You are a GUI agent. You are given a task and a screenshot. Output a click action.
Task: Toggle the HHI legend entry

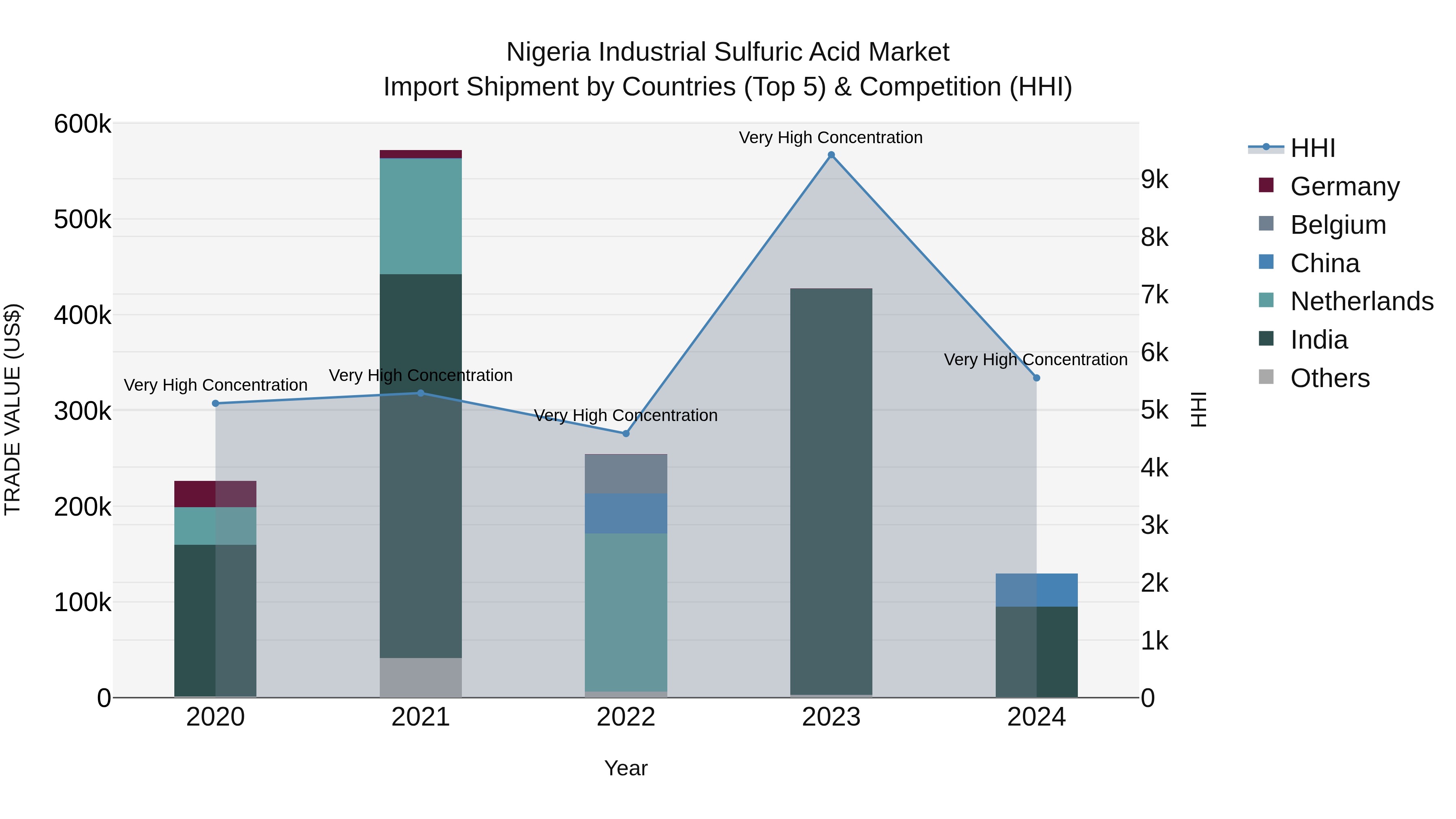1291,148
